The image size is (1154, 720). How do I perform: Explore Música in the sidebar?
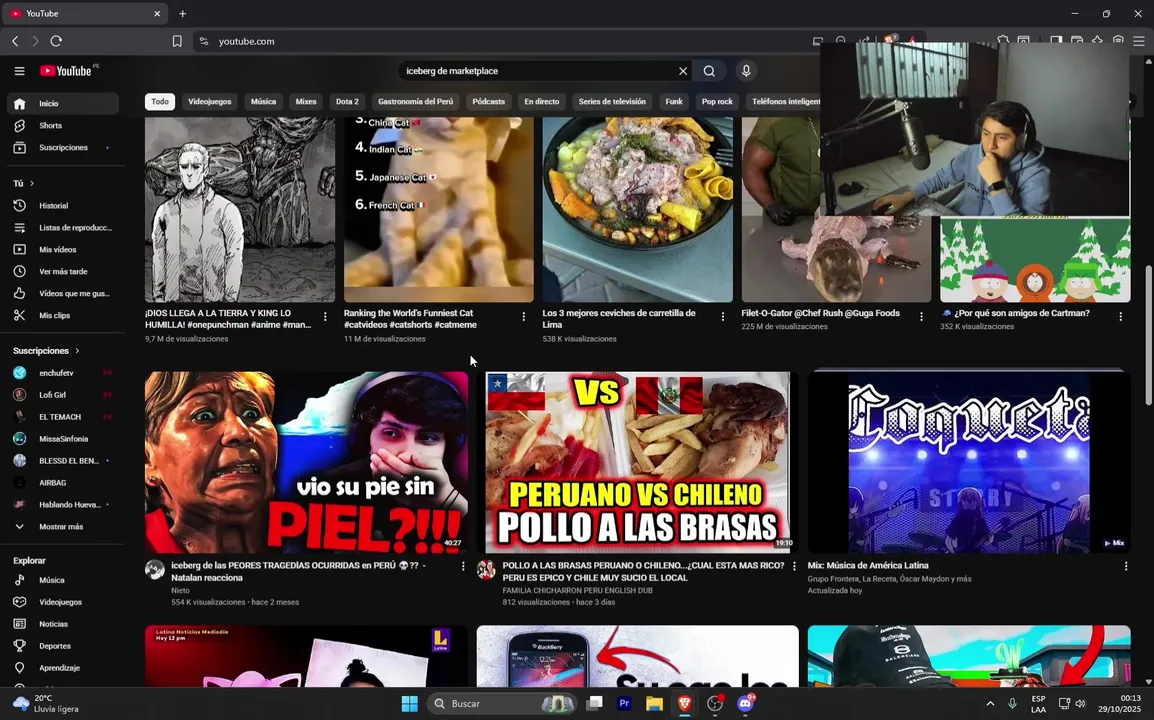(63, 580)
